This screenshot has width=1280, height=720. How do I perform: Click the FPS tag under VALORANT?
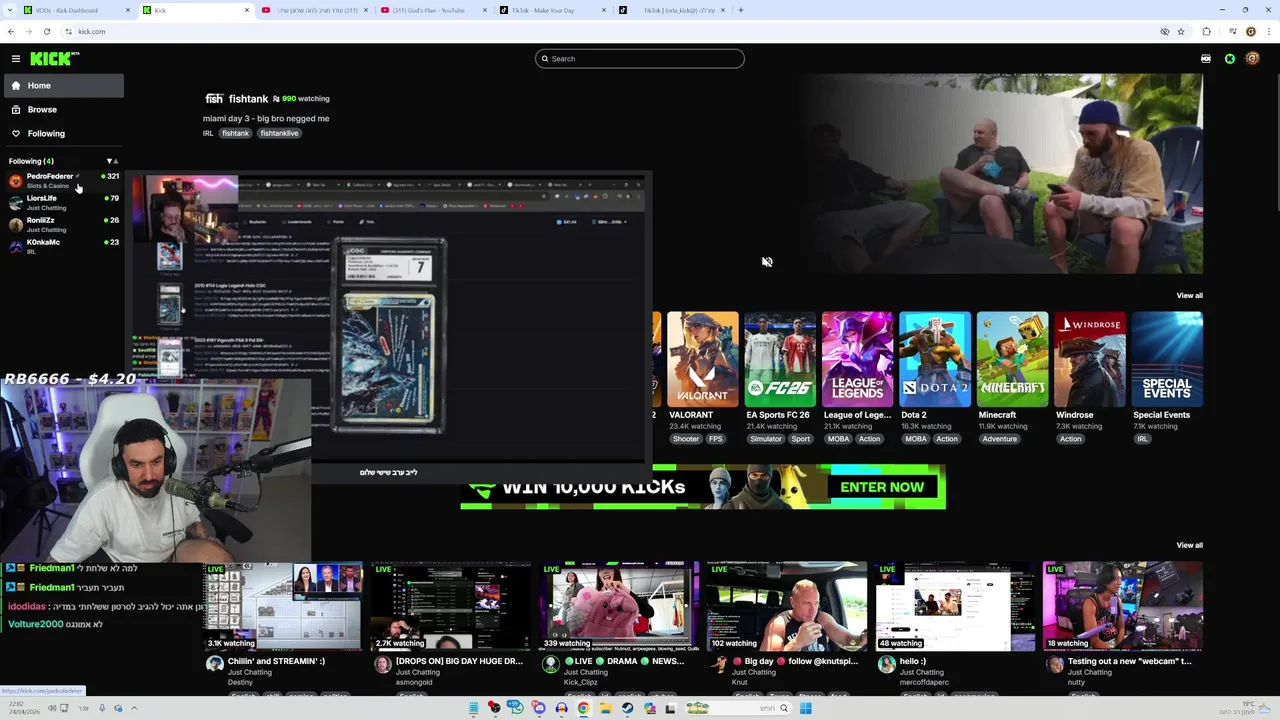[x=716, y=439]
